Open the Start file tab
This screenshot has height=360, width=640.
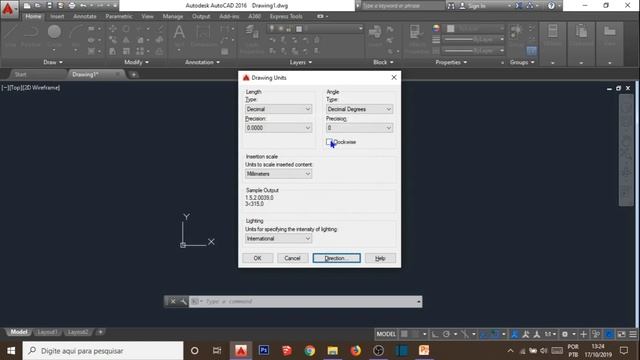[20, 74]
